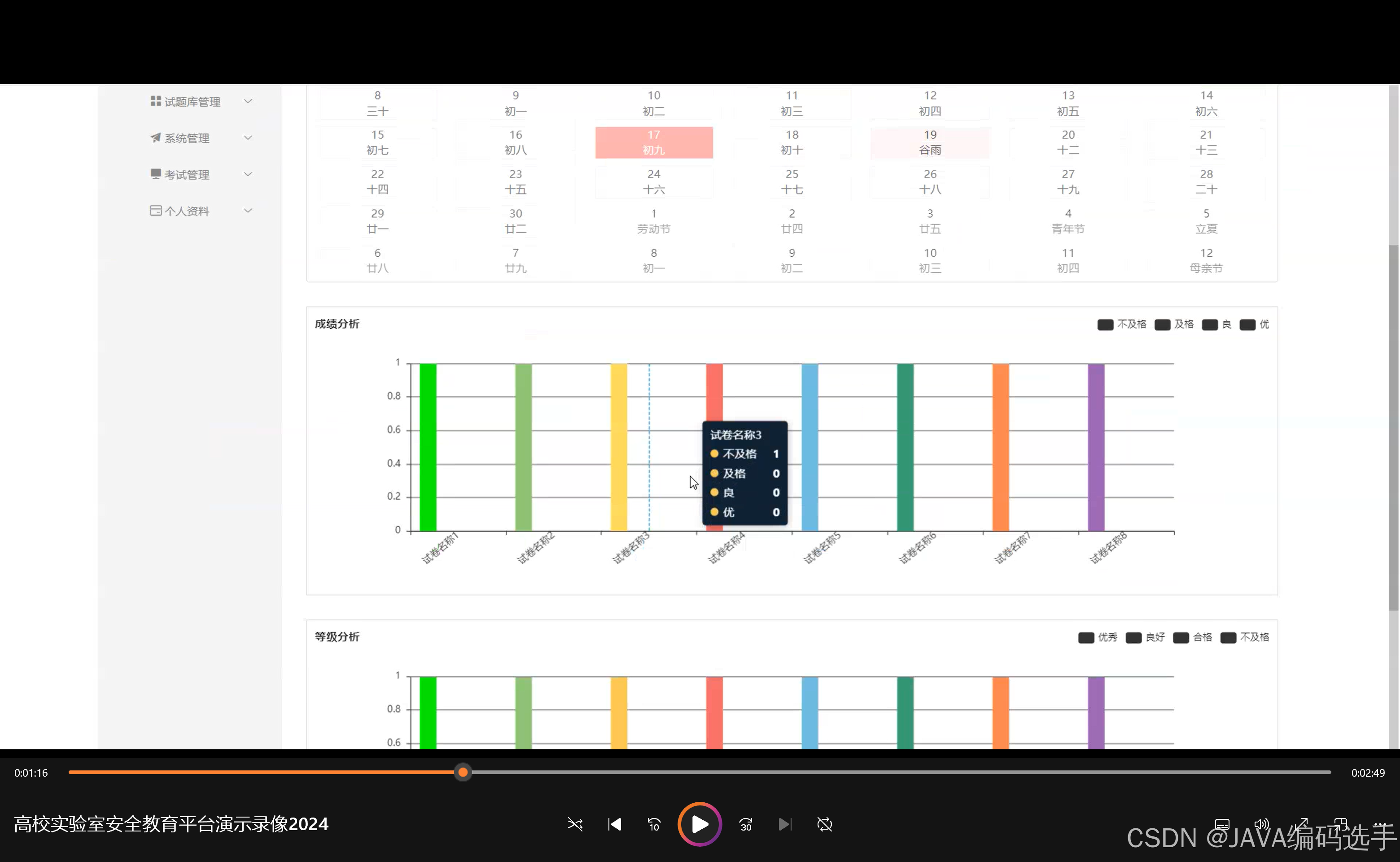Screen dimensions: 1400x862
Task: Click the previous track icon
Action: click(614, 824)
